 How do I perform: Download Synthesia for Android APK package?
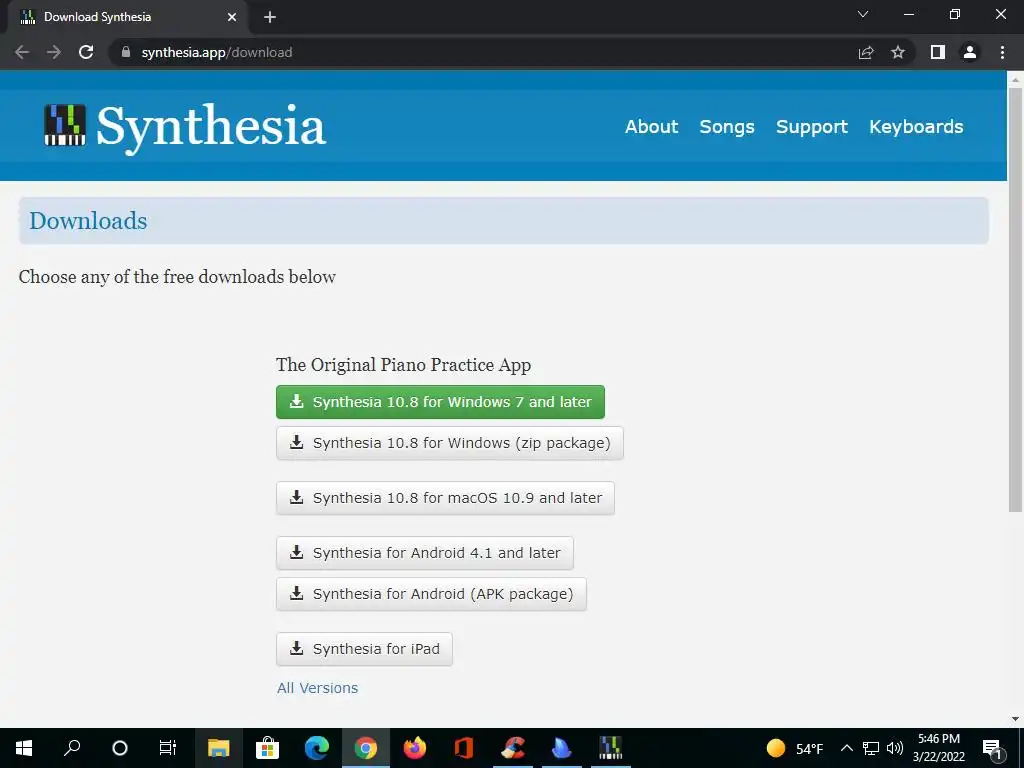(x=431, y=594)
